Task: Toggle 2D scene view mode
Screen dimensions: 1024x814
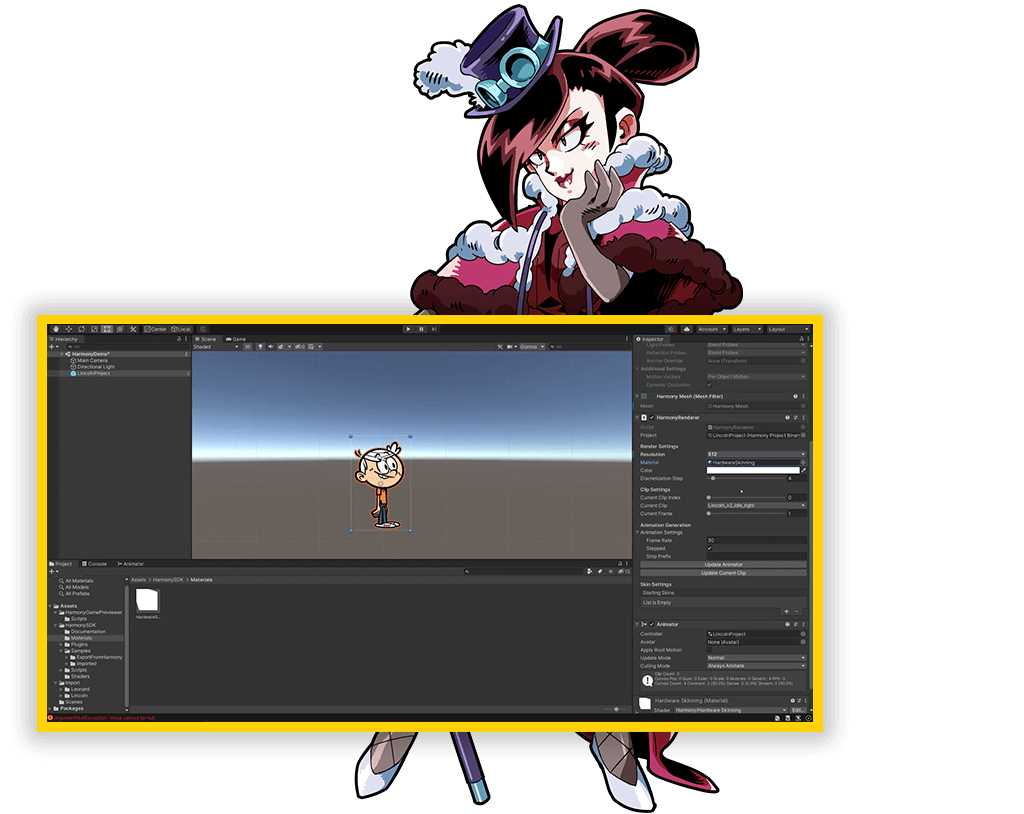Action: click(248, 347)
